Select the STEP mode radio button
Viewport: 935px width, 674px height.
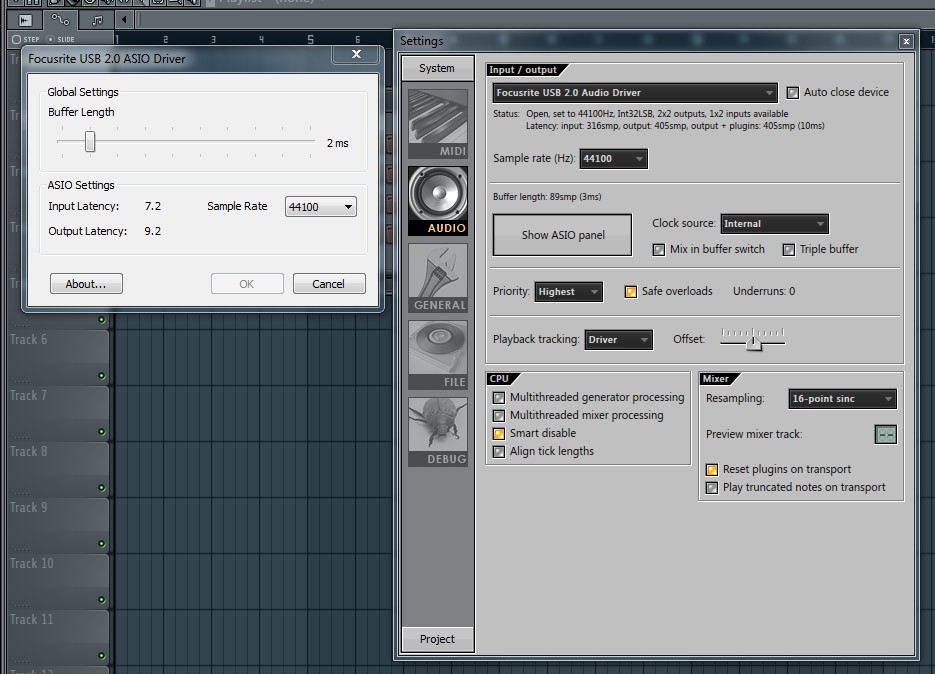[16, 39]
